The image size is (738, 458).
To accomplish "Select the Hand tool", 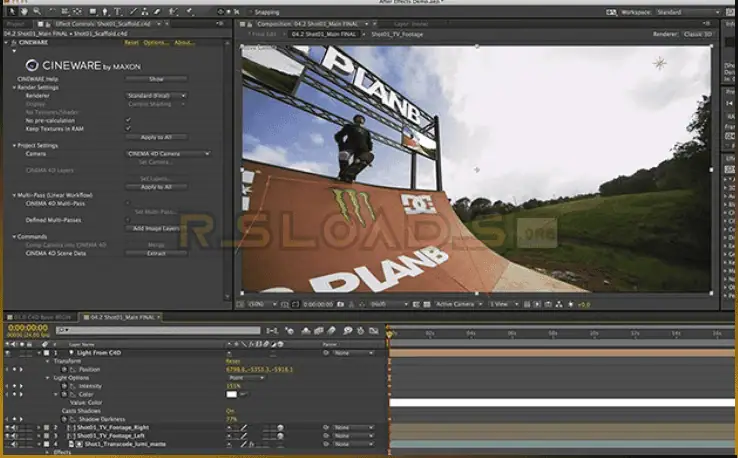I will point(24,12).
